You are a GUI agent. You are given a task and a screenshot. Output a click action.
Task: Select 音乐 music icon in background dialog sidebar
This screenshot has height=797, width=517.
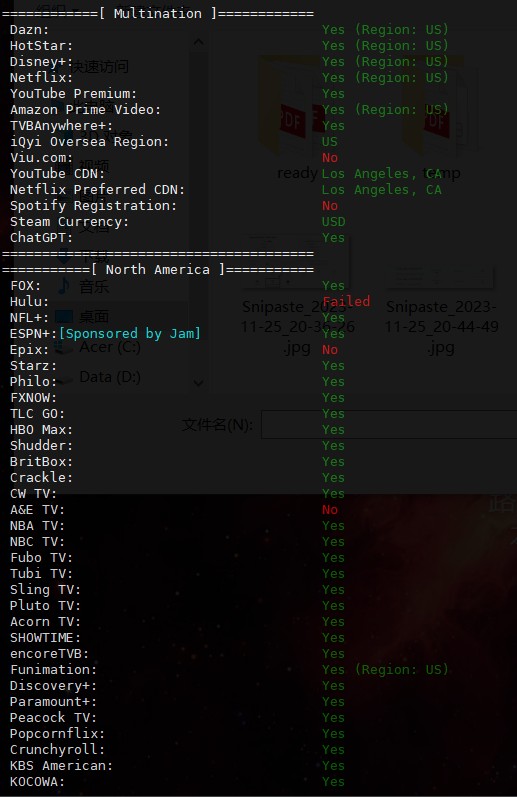(64, 286)
